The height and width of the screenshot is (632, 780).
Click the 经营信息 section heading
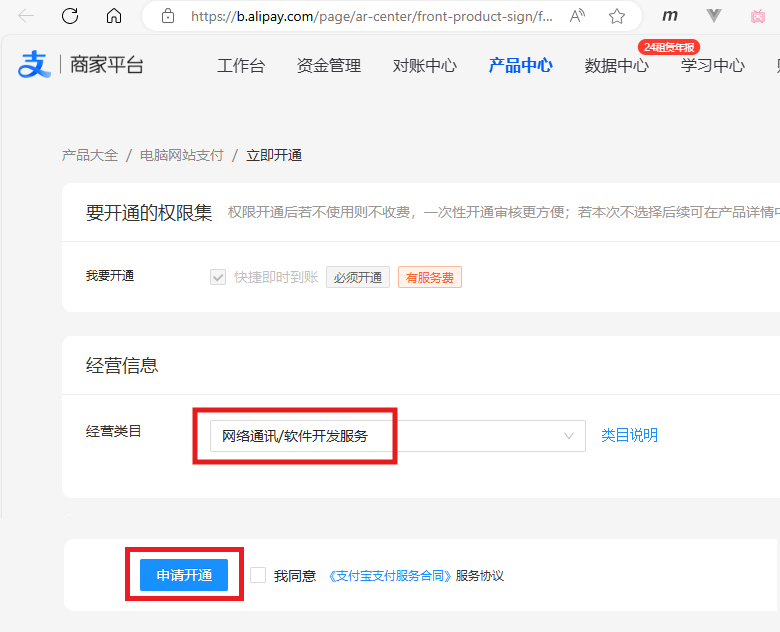[122, 366]
